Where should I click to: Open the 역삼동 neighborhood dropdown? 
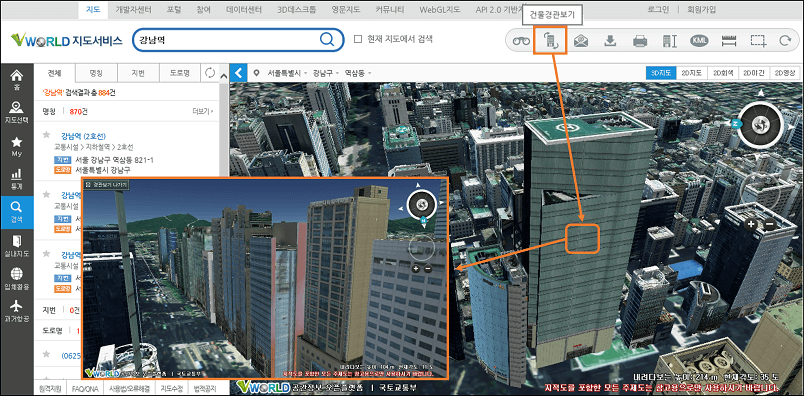(x=357, y=73)
